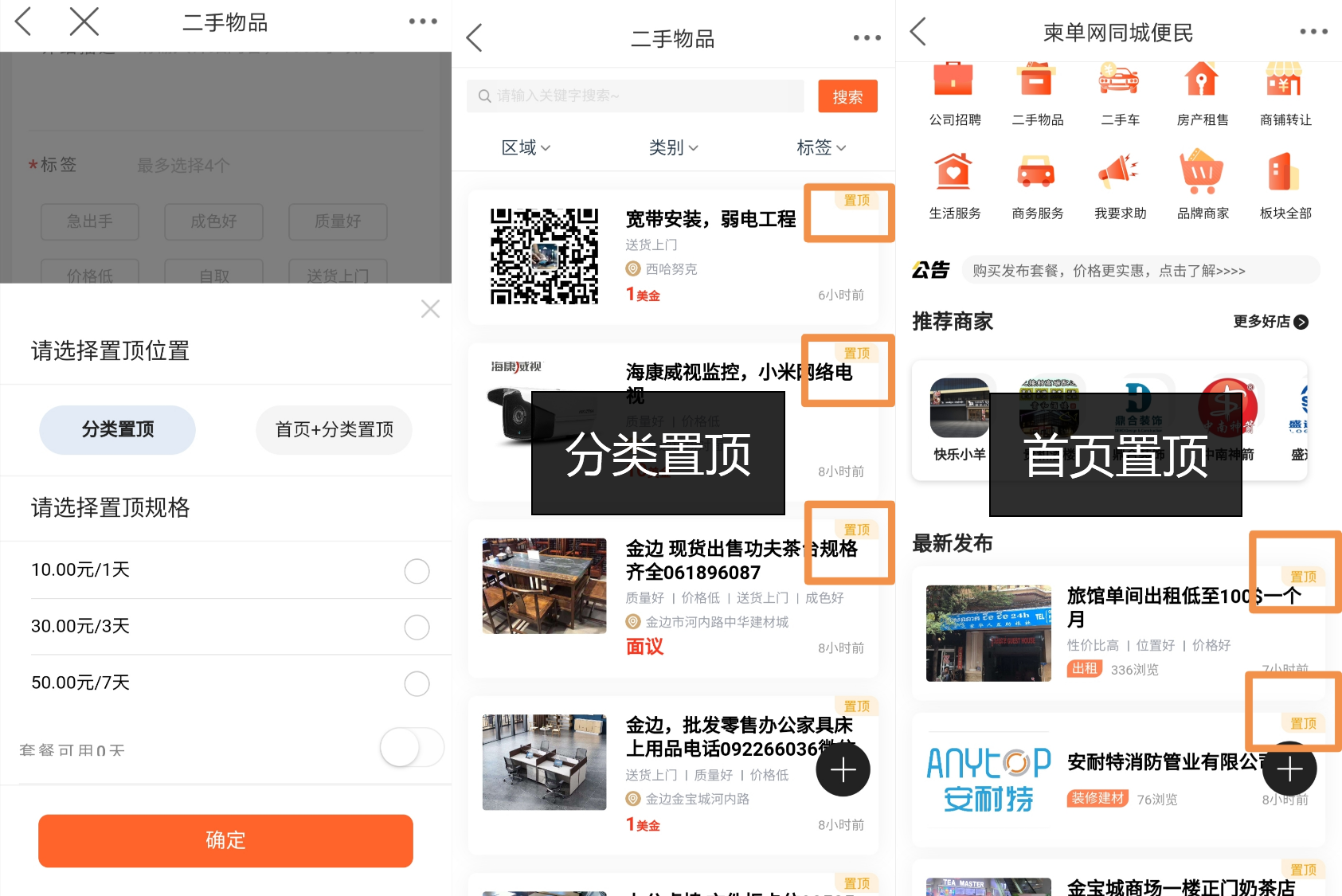
Task: Open 我要求助 megaphone icon
Action: (1120, 171)
